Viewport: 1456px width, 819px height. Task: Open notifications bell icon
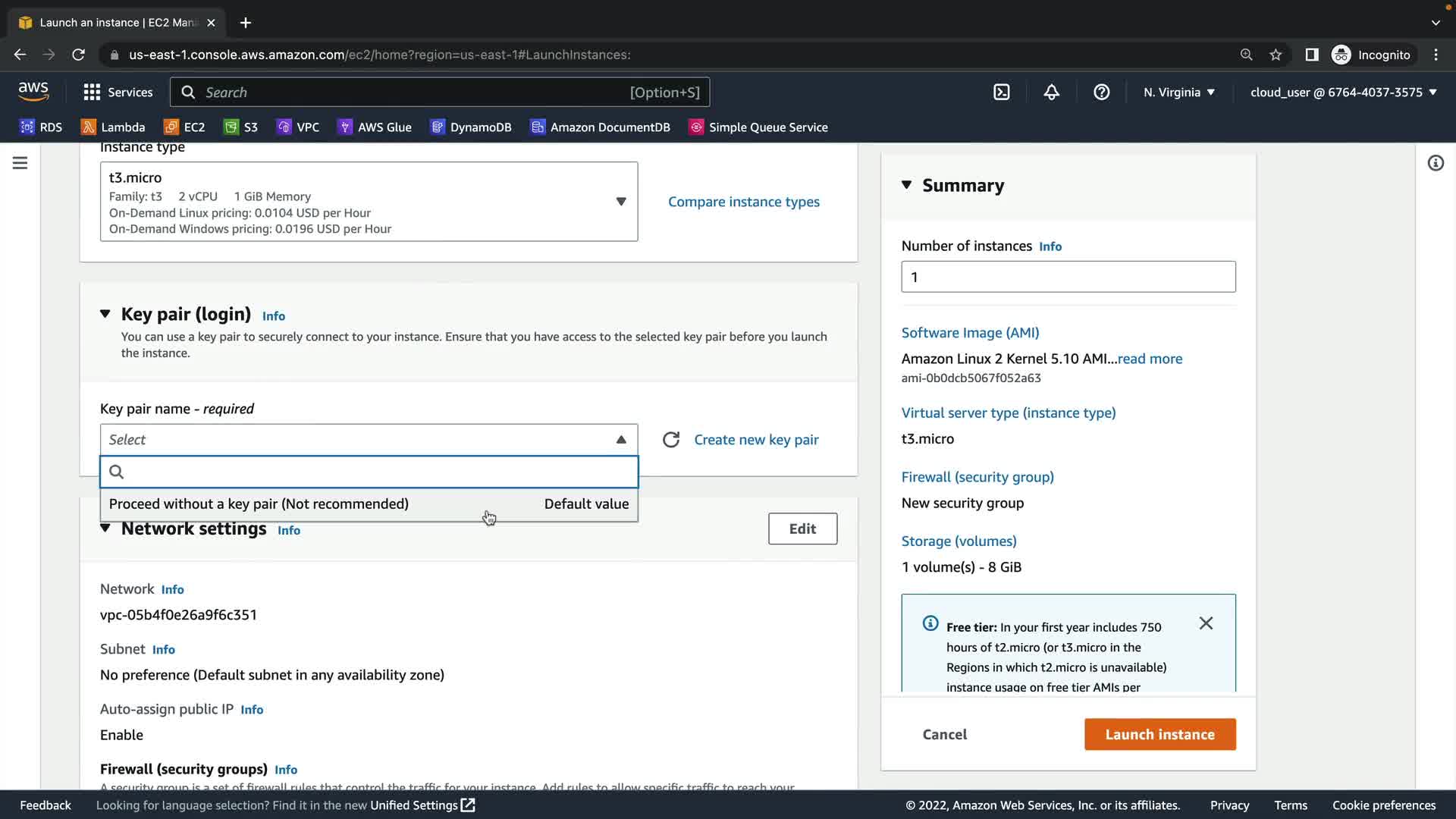coord(1051,93)
